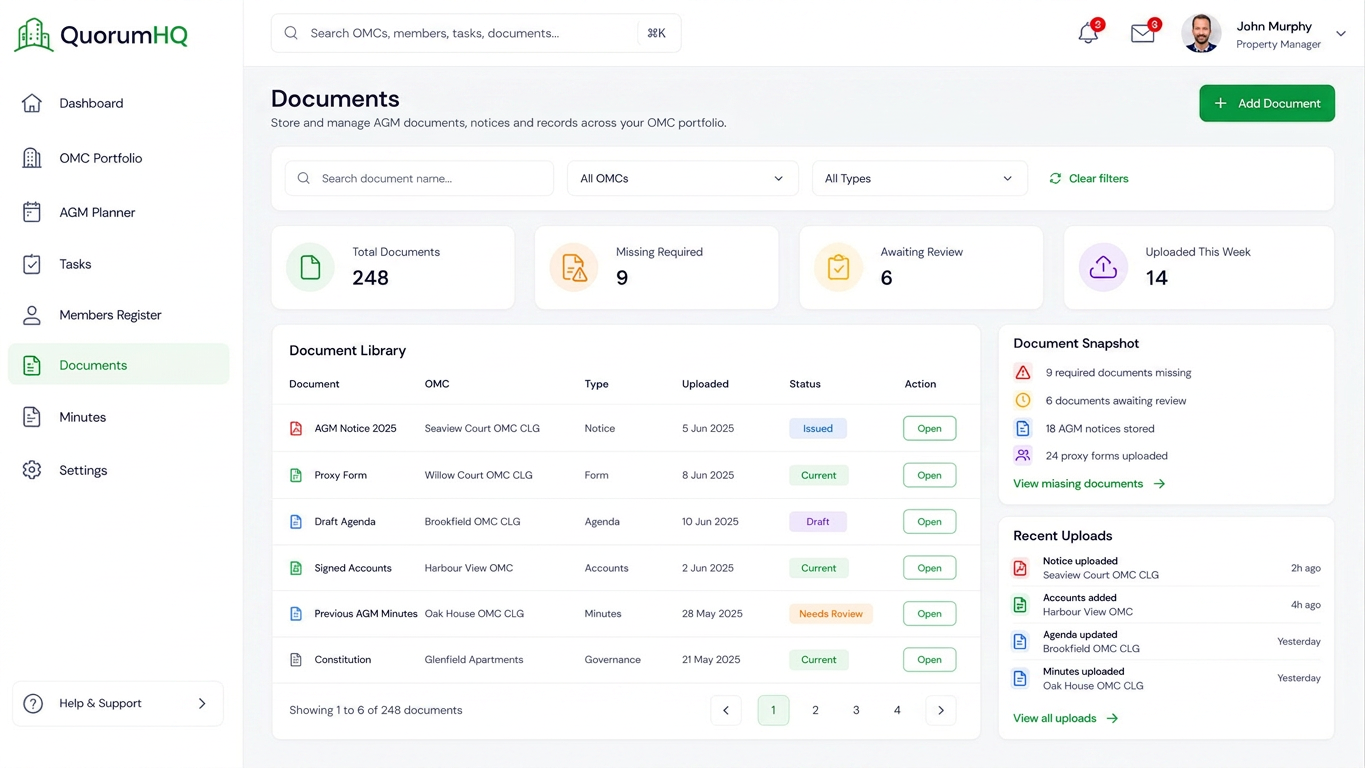Go to OMC Portfolio in sidebar
1365x768 pixels.
(118, 158)
